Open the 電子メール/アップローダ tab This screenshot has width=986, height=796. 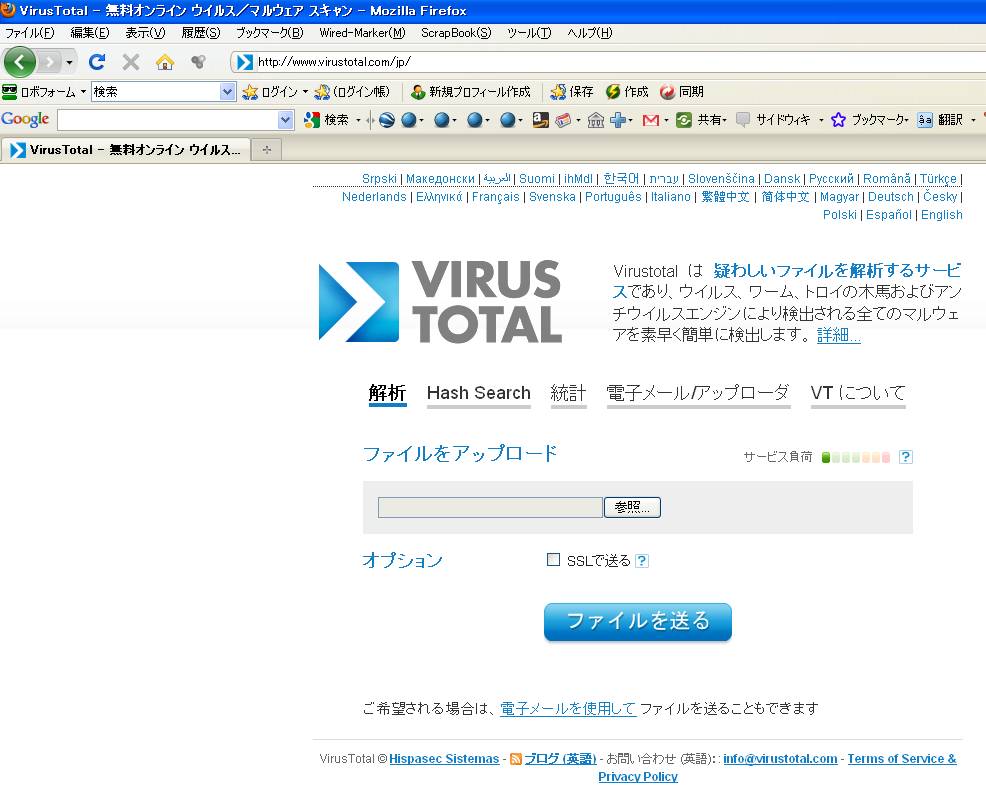698,394
